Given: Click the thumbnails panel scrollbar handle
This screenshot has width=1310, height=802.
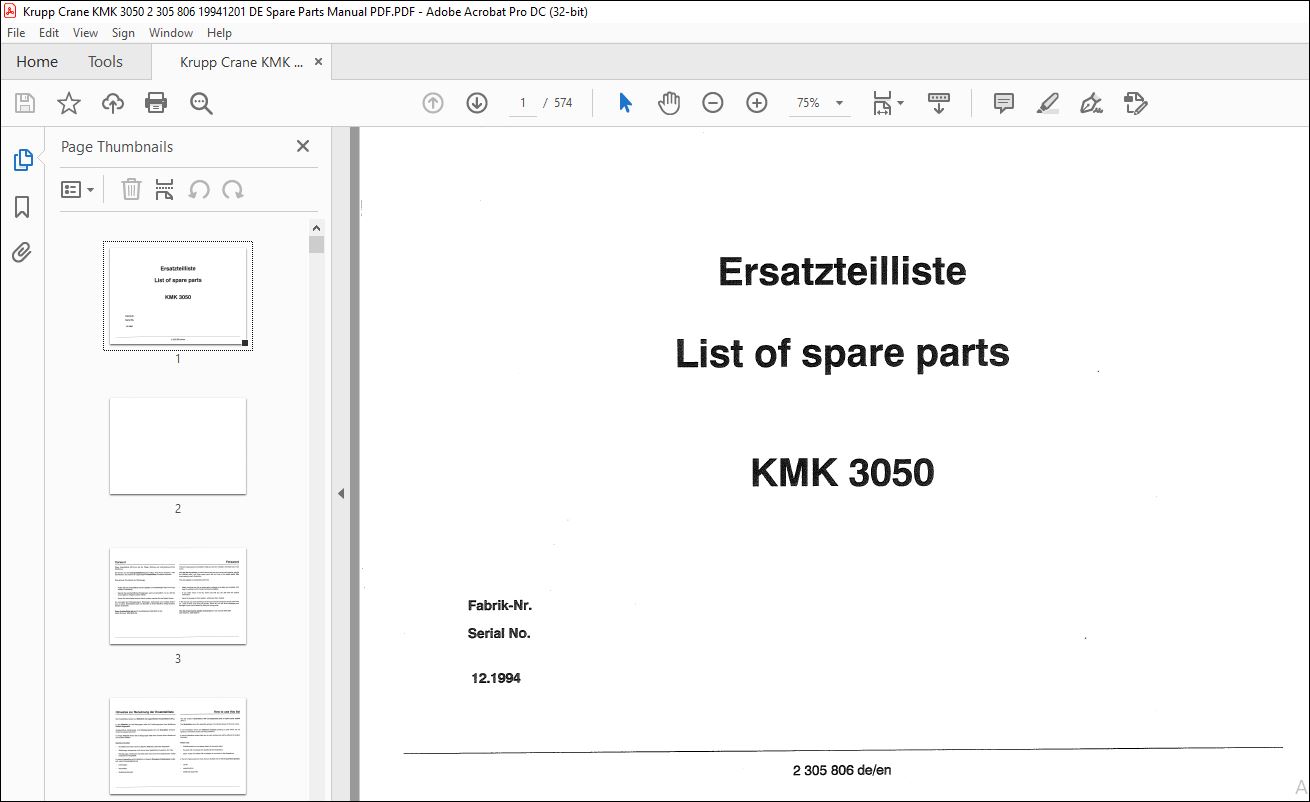Looking at the screenshot, I should [x=317, y=245].
